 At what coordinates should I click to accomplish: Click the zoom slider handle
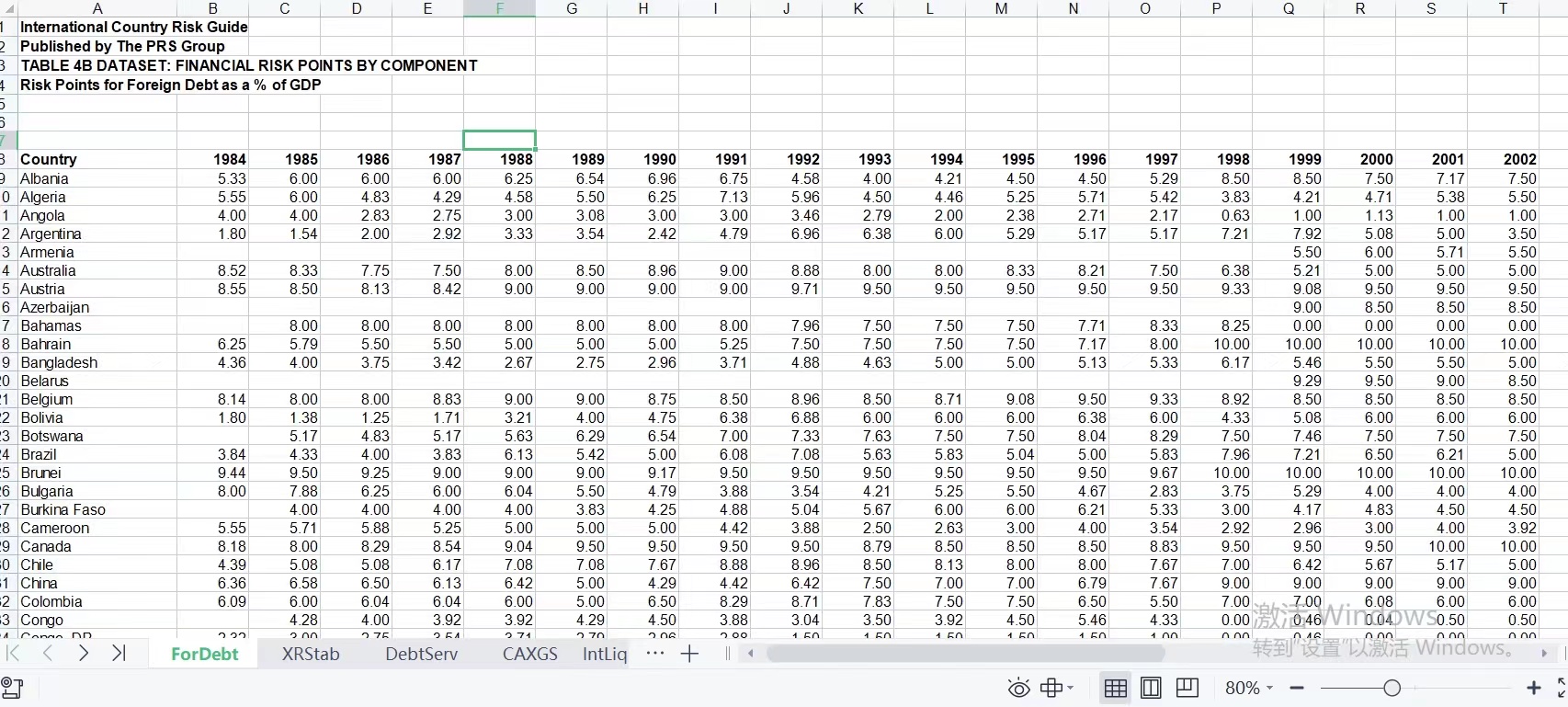[1392, 688]
